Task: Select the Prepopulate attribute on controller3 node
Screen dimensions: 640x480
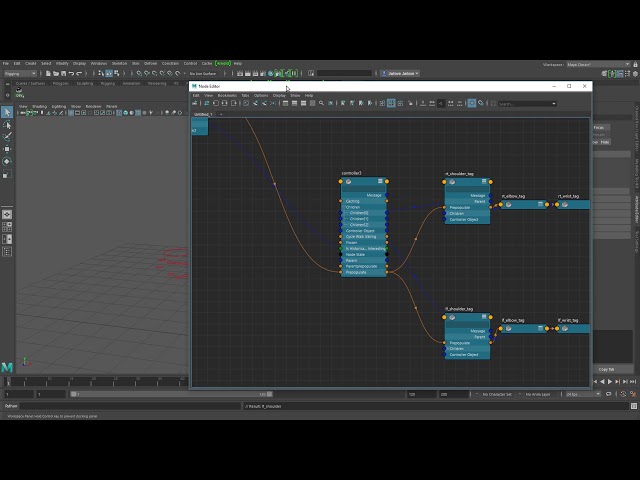Action: (x=356, y=272)
